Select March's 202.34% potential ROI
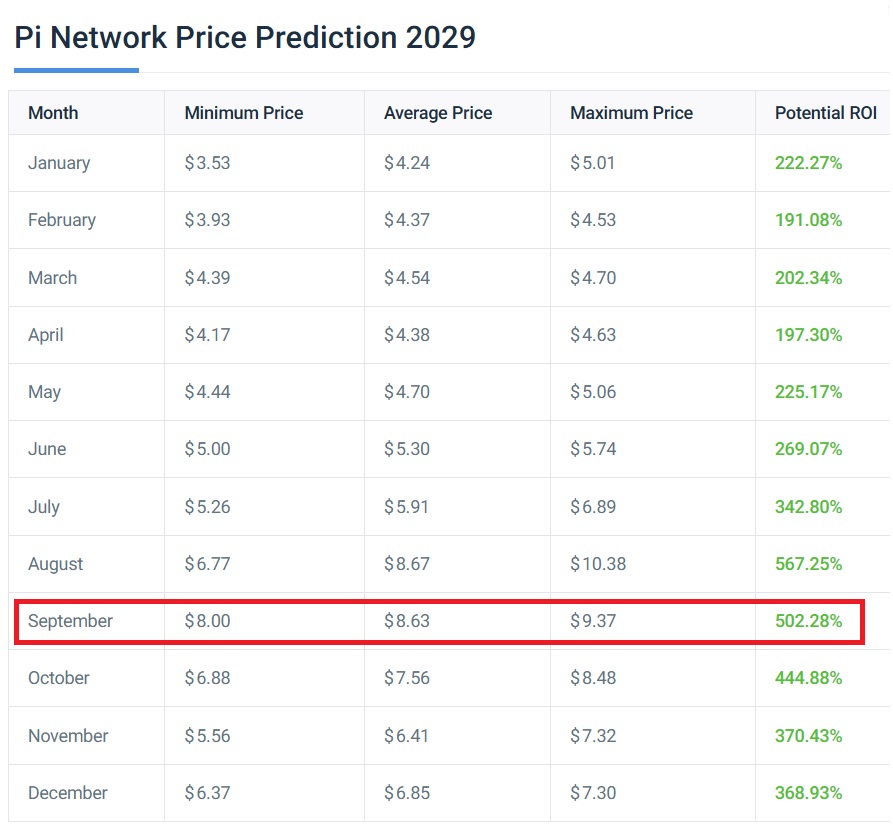Screen dimensions: 893x829 [808, 278]
